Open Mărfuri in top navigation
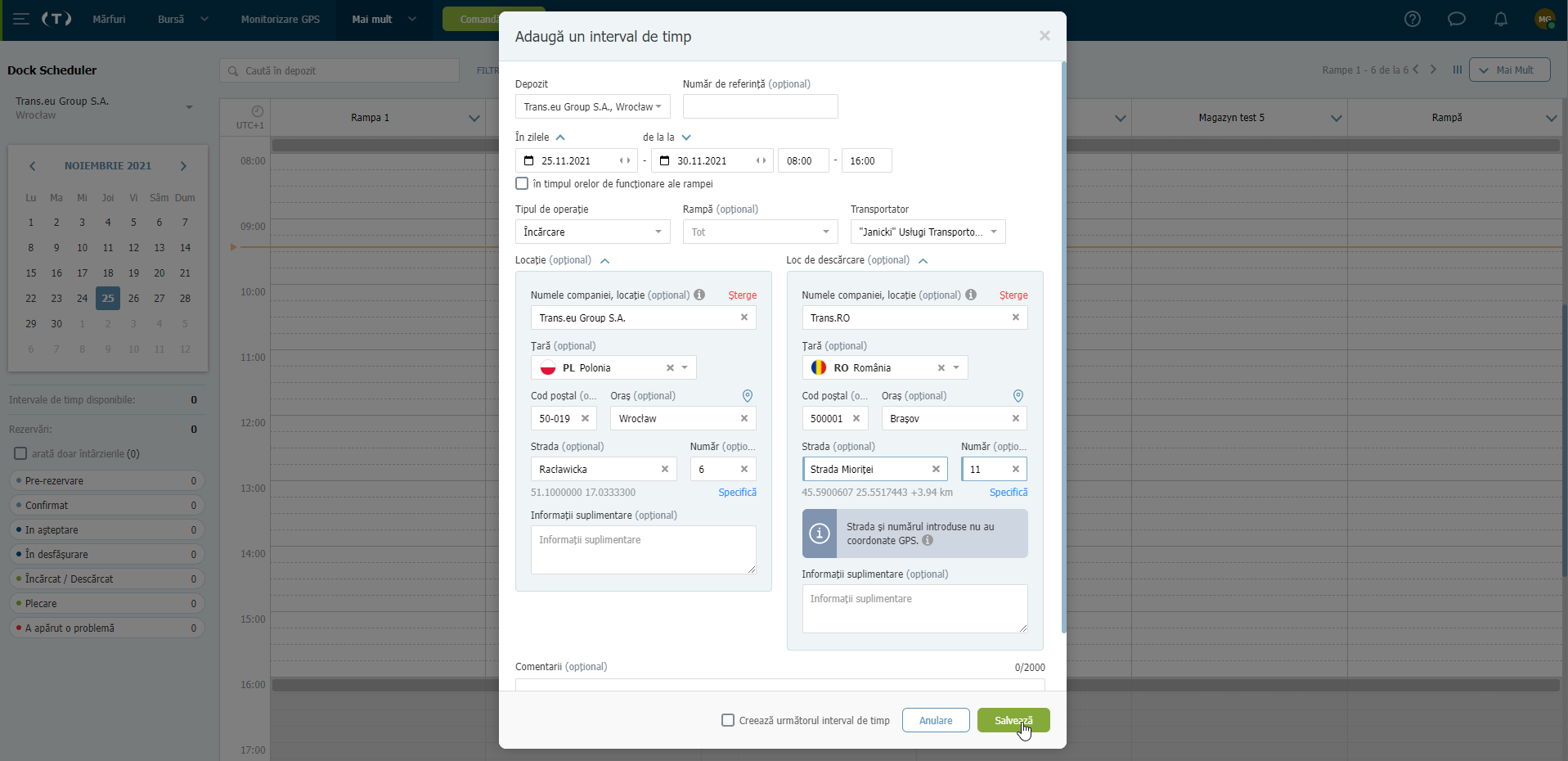Screen dimensions: 1568x761 coord(109,19)
